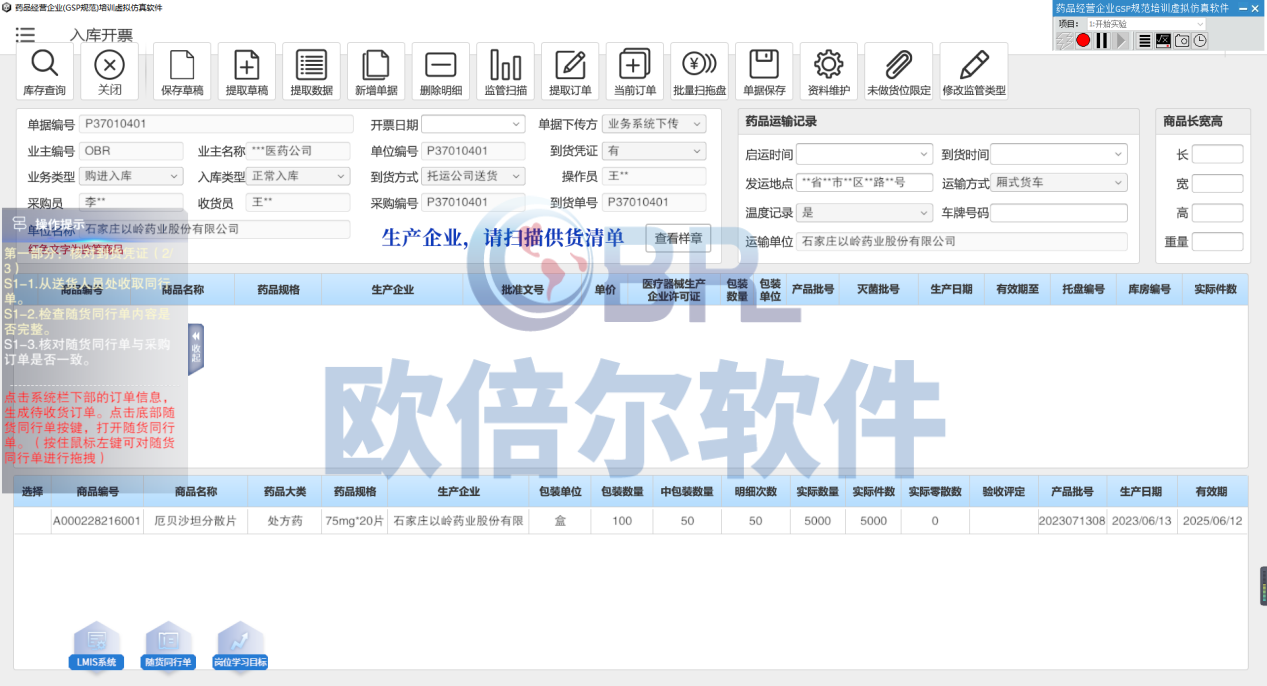Viewport: 1267px width, 686px height.
Task: Click 单据编号 input field
Action: coord(217,124)
